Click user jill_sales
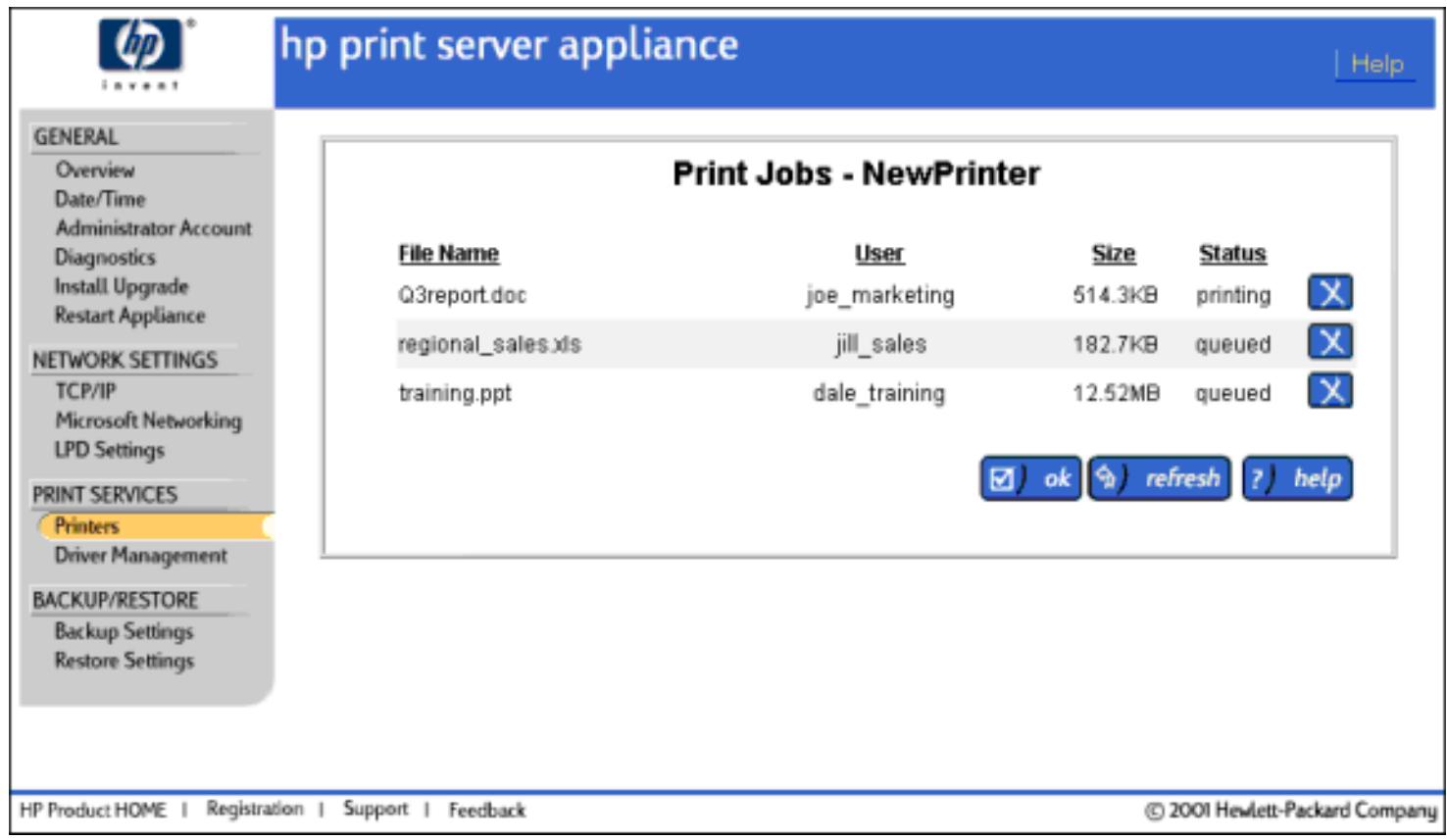Viewport: 1447px width, 840px height. pos(880,344)
